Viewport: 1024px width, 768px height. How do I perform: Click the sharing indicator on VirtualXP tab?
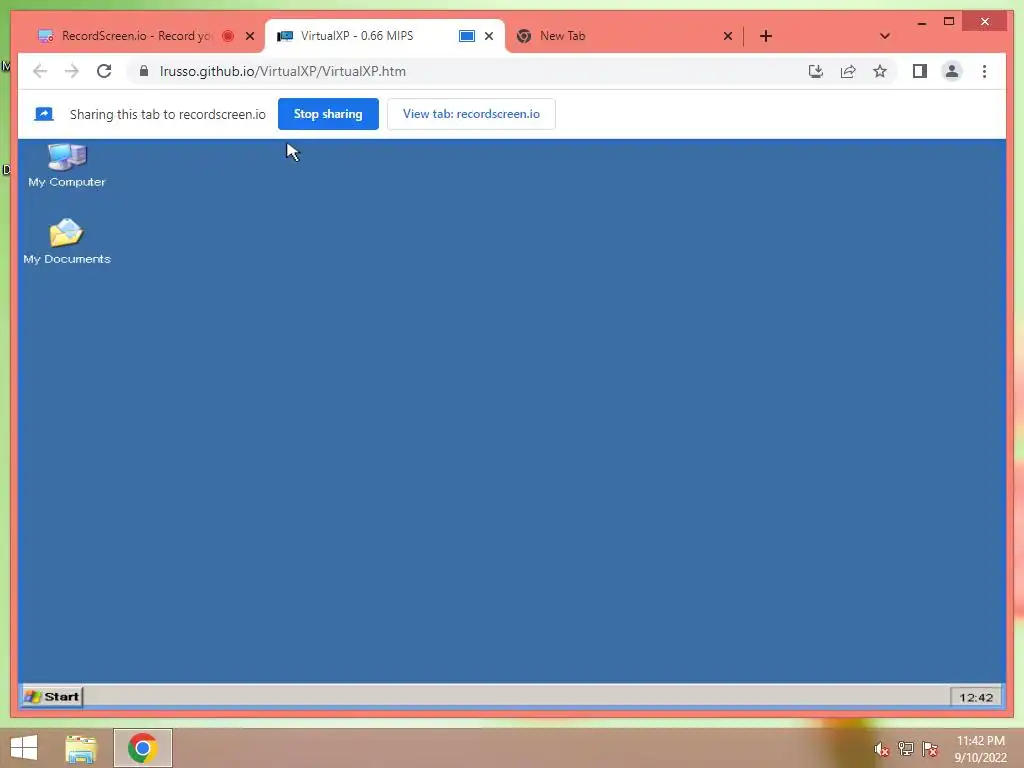click(x=466, y=36)
